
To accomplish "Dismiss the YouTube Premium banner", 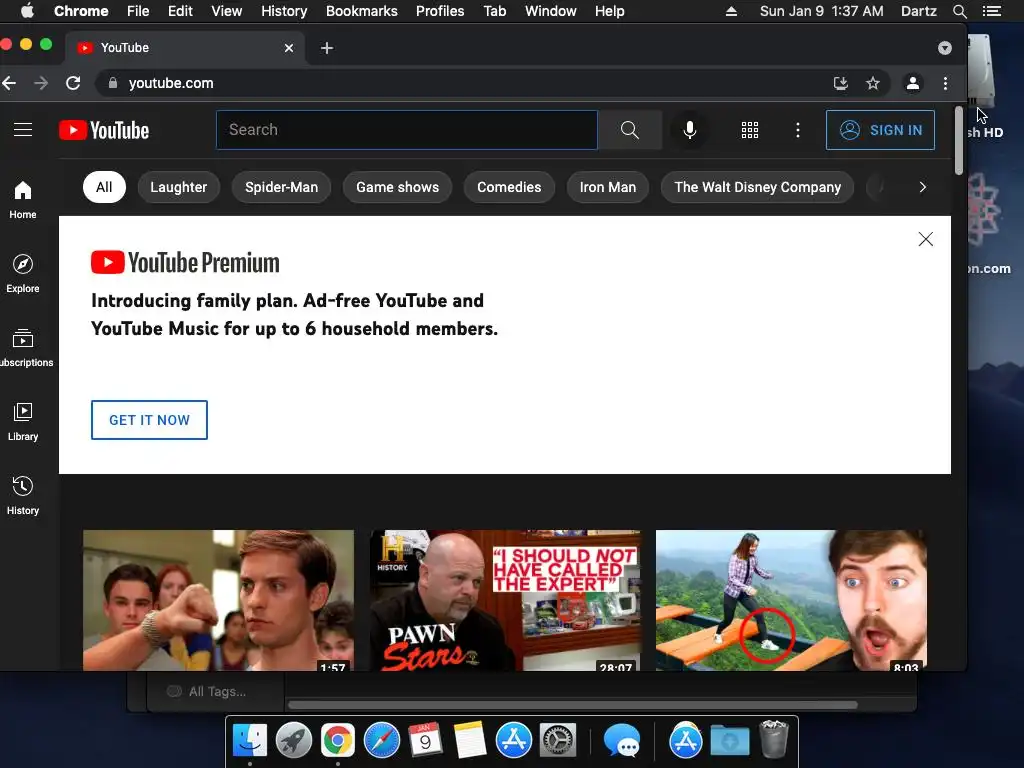I will [x=925, y=239].
